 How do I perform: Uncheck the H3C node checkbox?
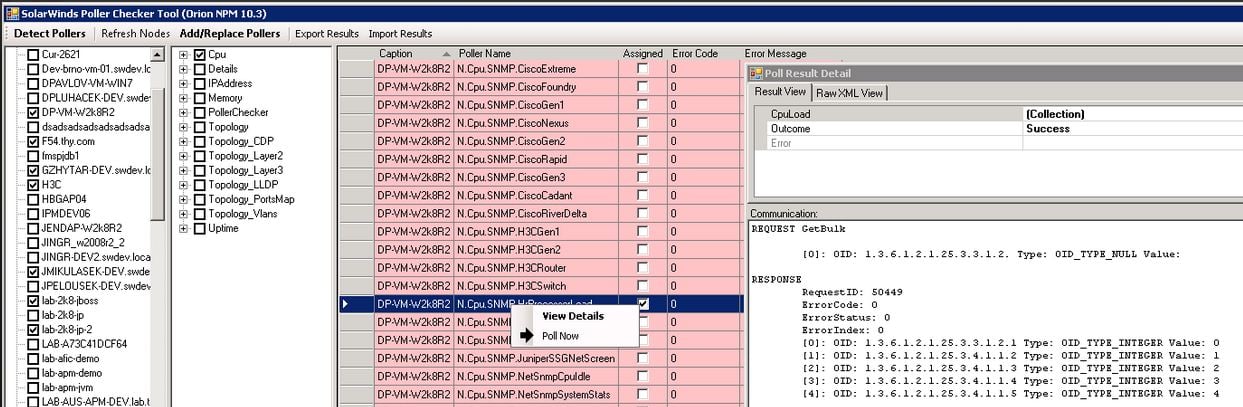coord(34,185)
